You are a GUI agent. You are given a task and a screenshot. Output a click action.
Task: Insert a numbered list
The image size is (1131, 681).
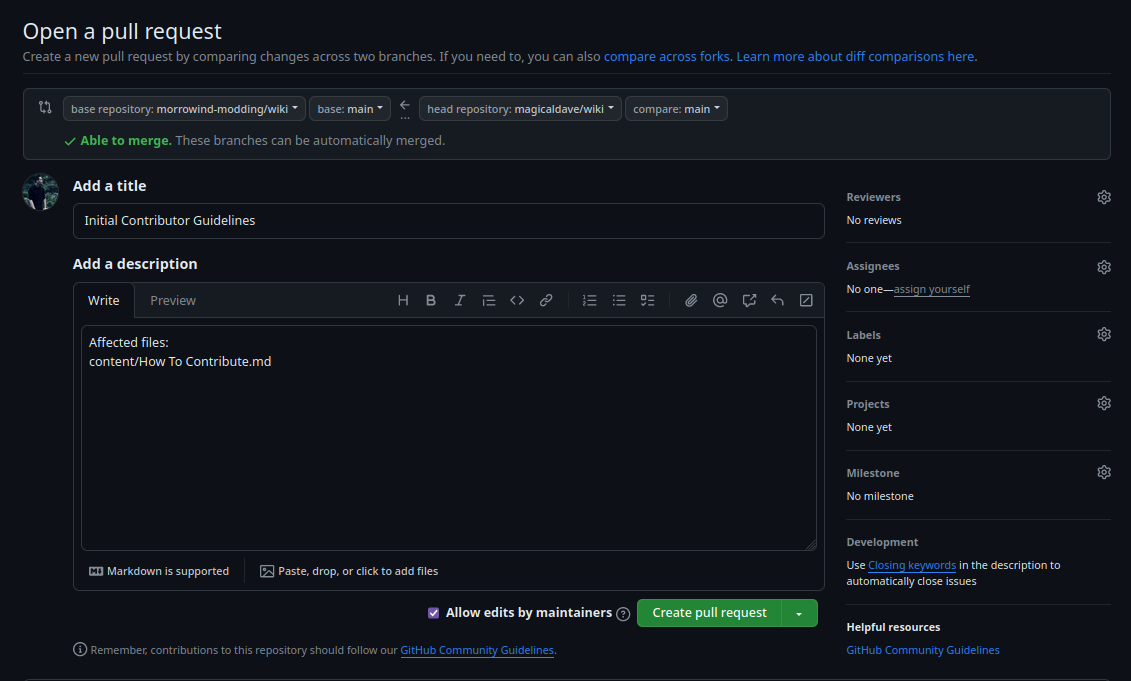pyautogui.click(x=589, y=300)
